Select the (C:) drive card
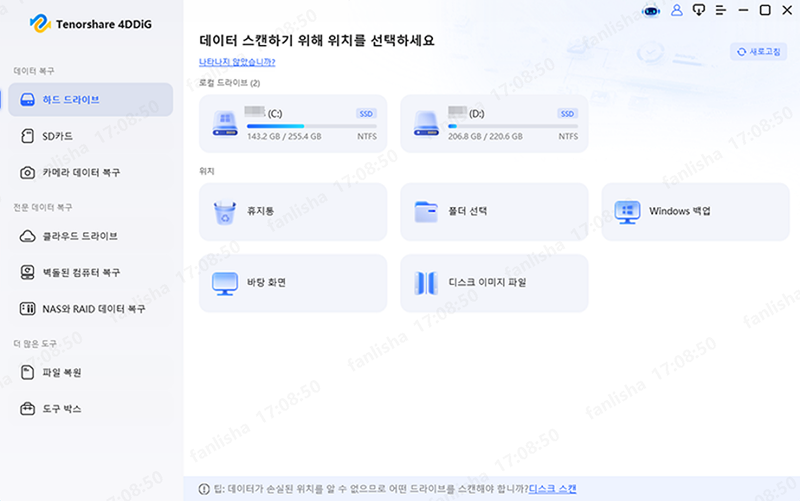This screenshot has height=501, width=800. (293, 123)
